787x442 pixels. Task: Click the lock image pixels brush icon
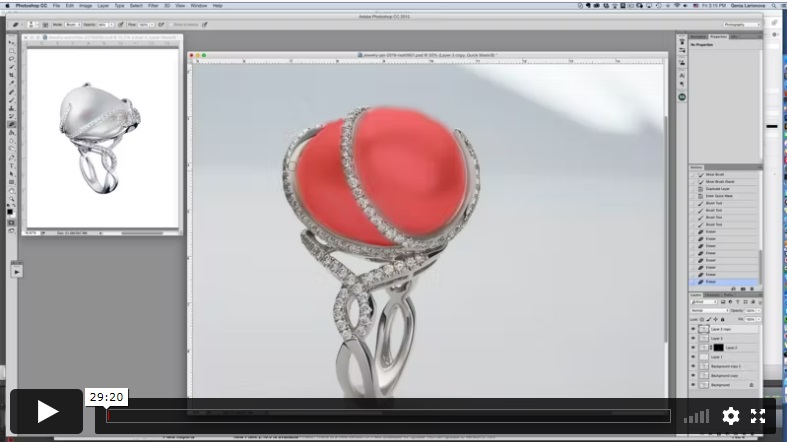[x=709, y=320]
